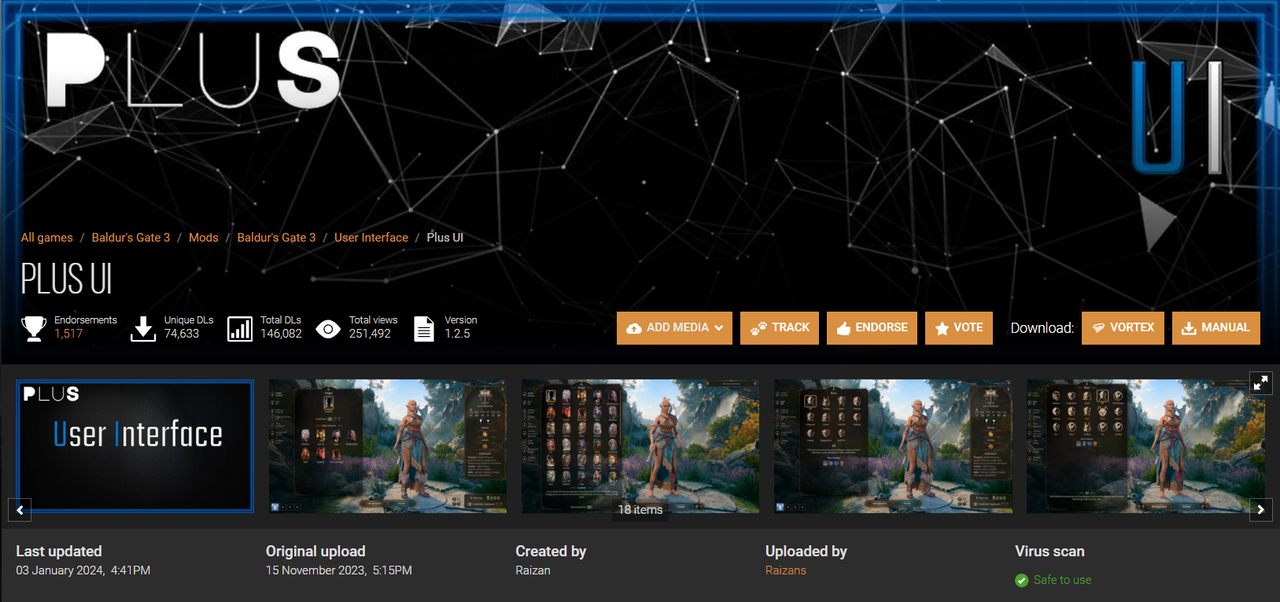Click the 146,082 total downloads value

[281, 334]
